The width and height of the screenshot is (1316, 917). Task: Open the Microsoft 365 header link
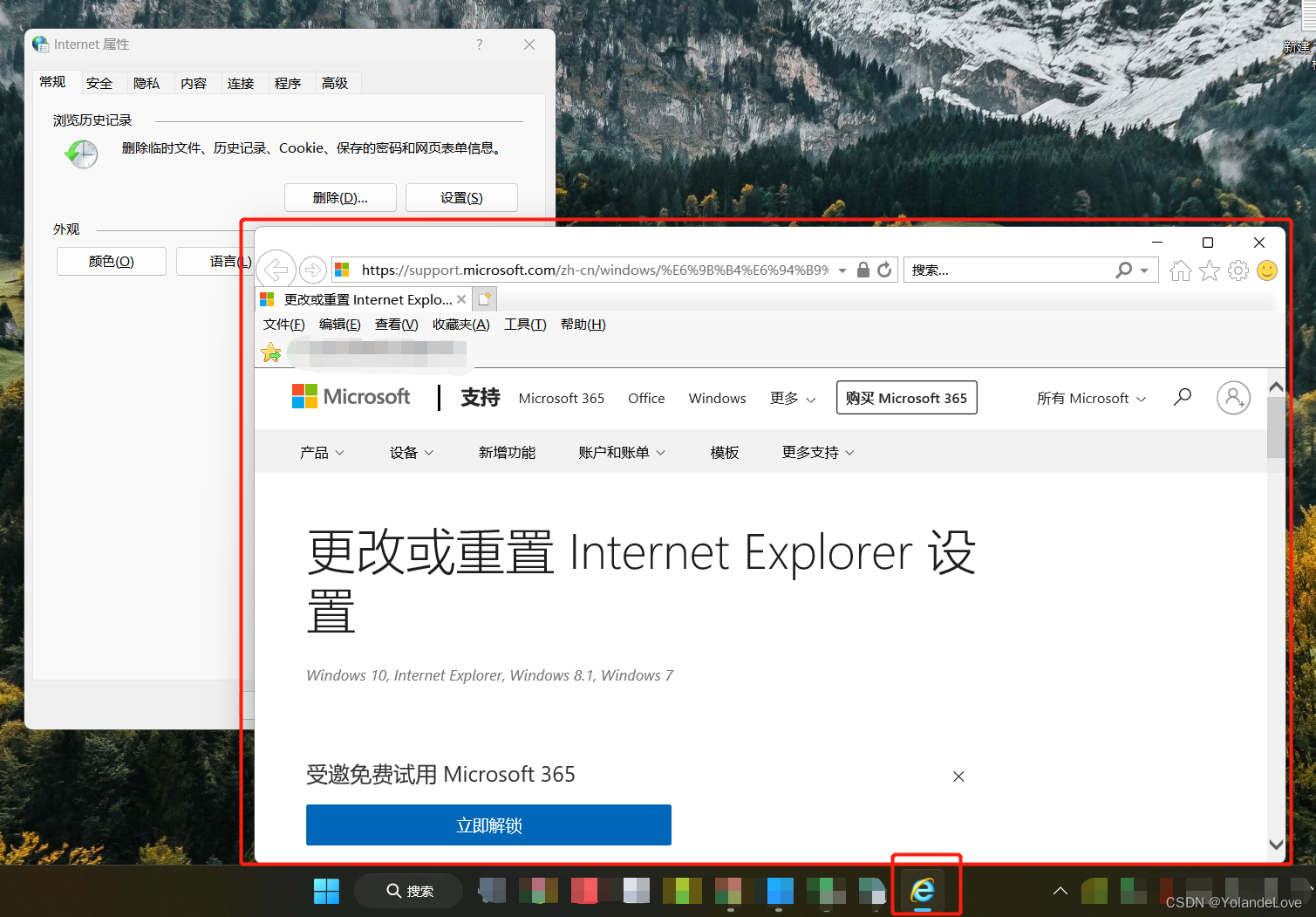562,398
